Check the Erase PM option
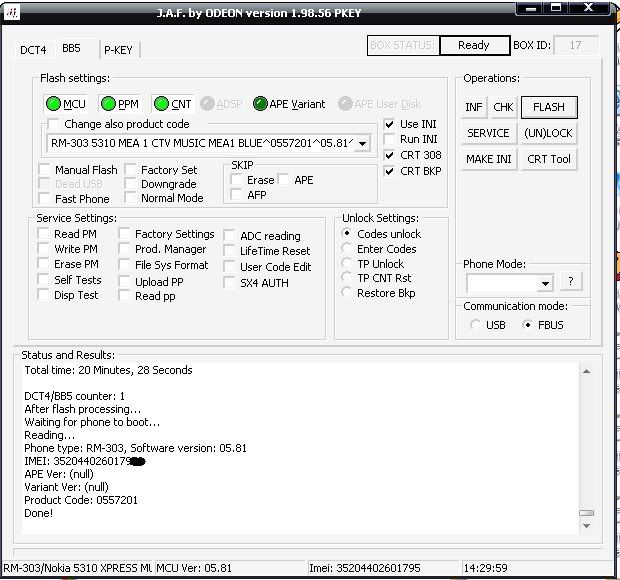This screenshot has height=580, width=620. pyautogui.click(x=43, y=264)
